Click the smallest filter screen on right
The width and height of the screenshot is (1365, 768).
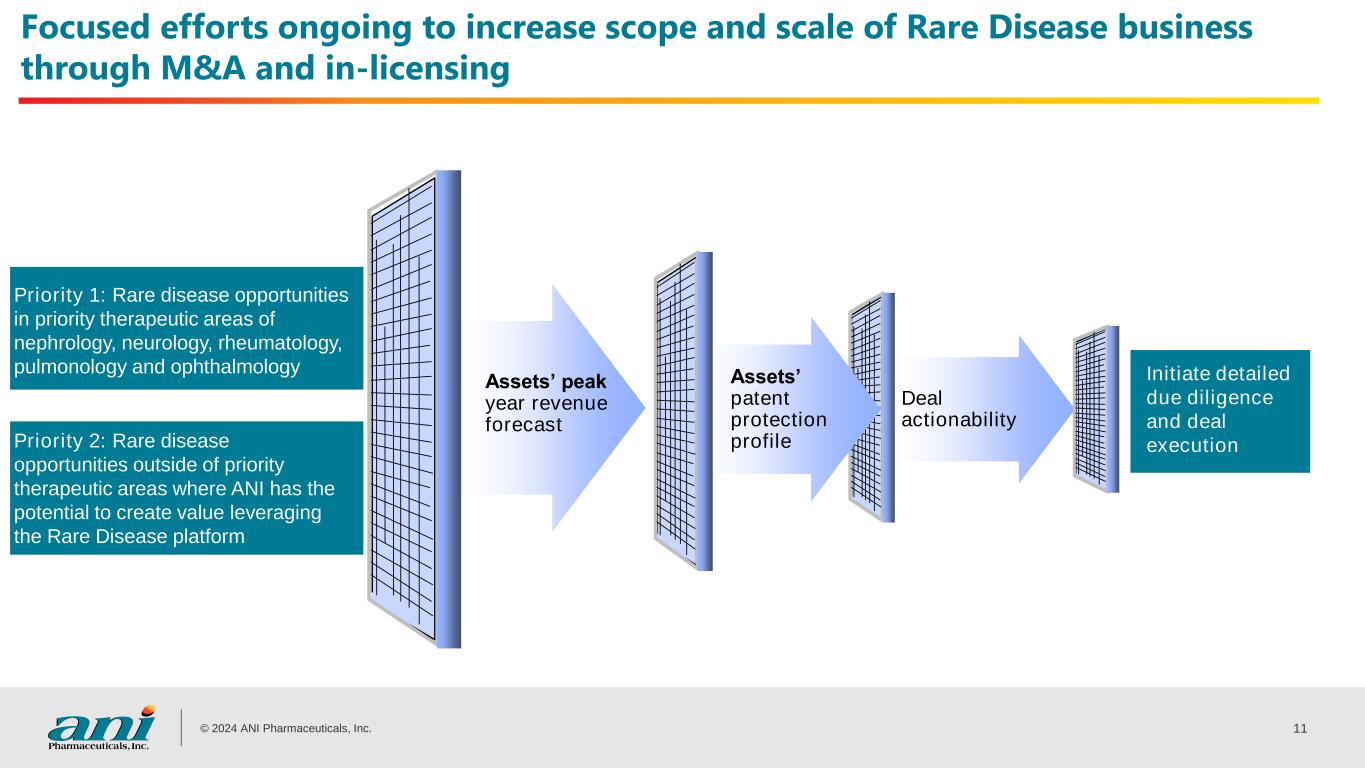coord(1095,409)
